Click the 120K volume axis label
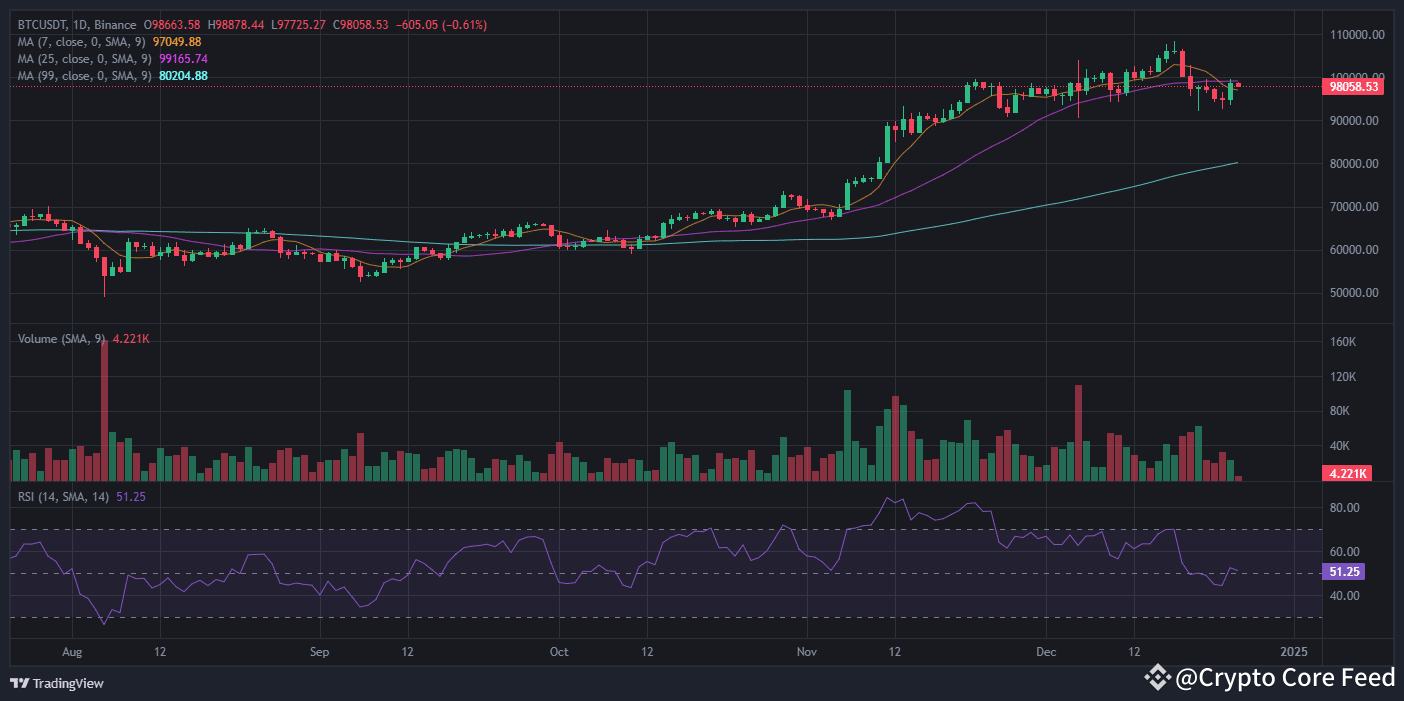This screenshot has width=1404, height=701. (1342, 377)
